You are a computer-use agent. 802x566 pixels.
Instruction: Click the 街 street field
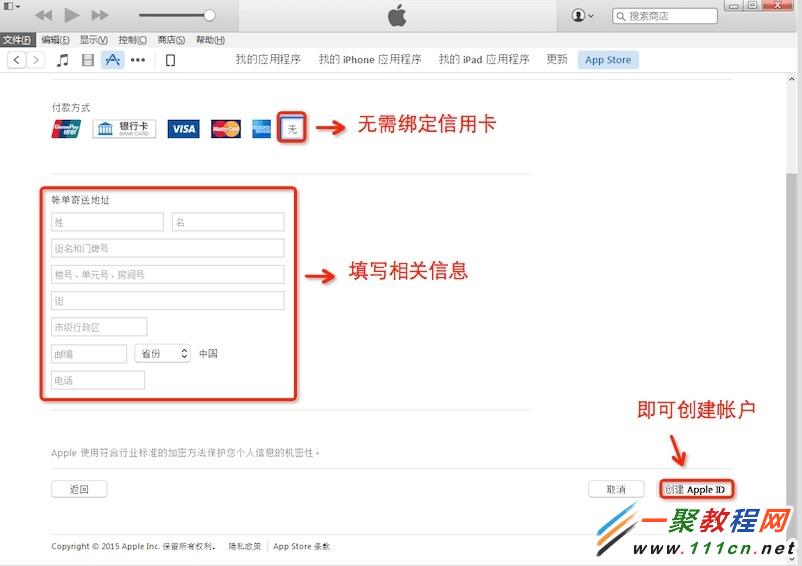click(168, 301)
